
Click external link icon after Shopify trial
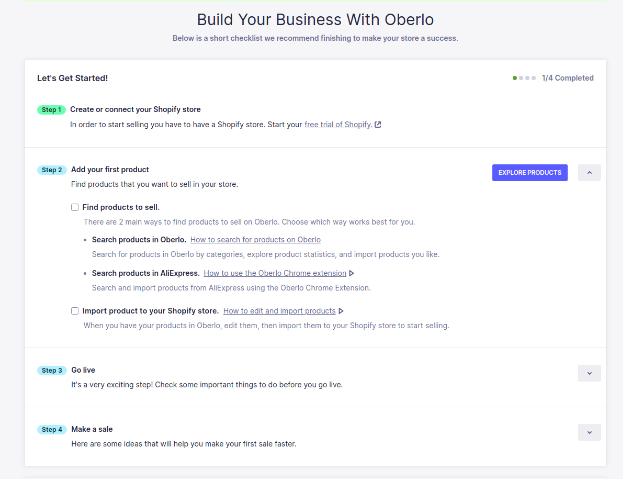click(x=377, y=125)
